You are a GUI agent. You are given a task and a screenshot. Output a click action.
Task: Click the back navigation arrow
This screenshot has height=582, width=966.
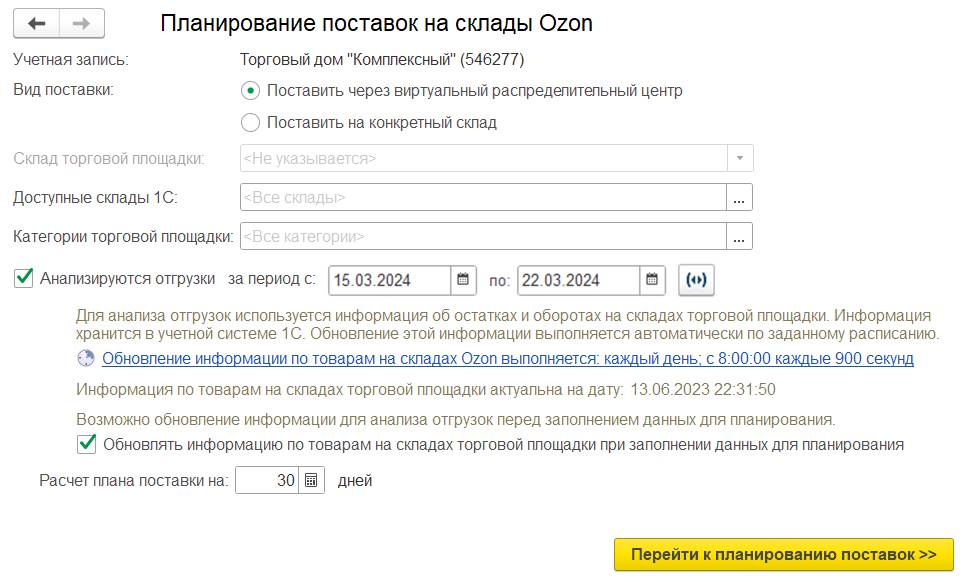coord(37,24)
